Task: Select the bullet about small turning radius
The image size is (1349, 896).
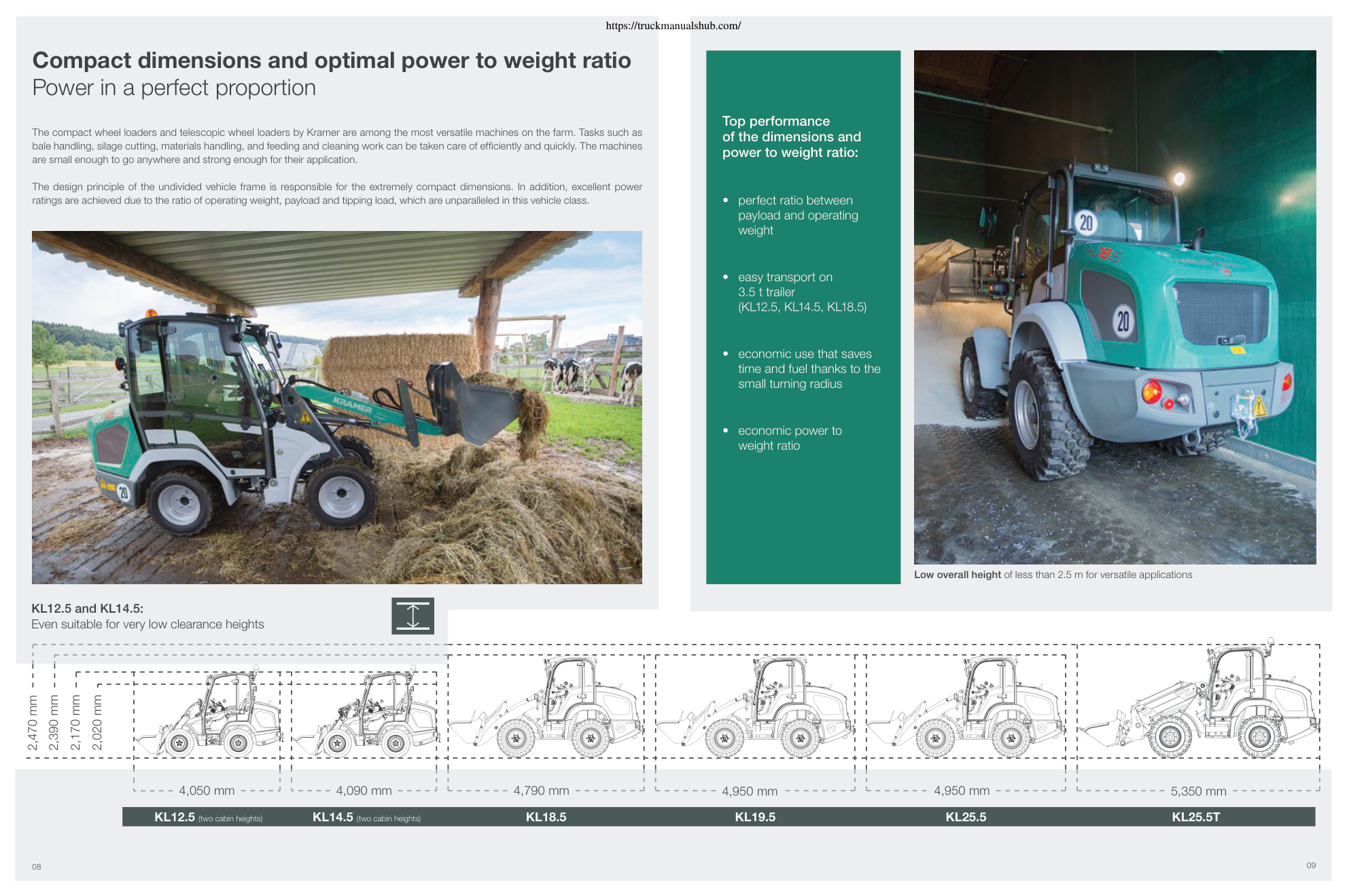Action: coord(809,369)
